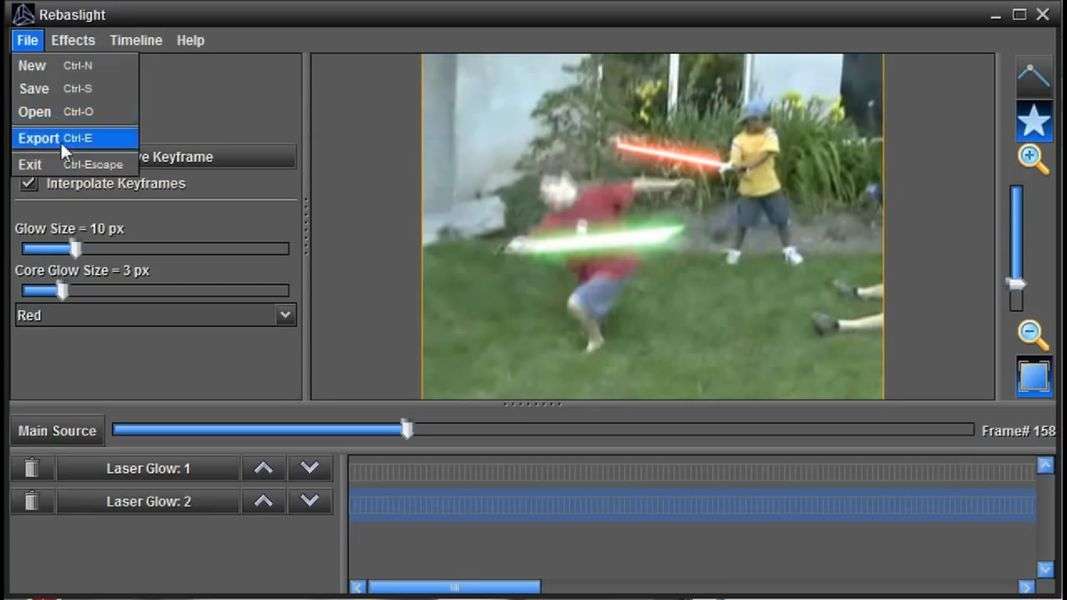Open the Timeline menu
Image resolution: width=1067 pixels, height=600 pixels.
coord(136,40)
